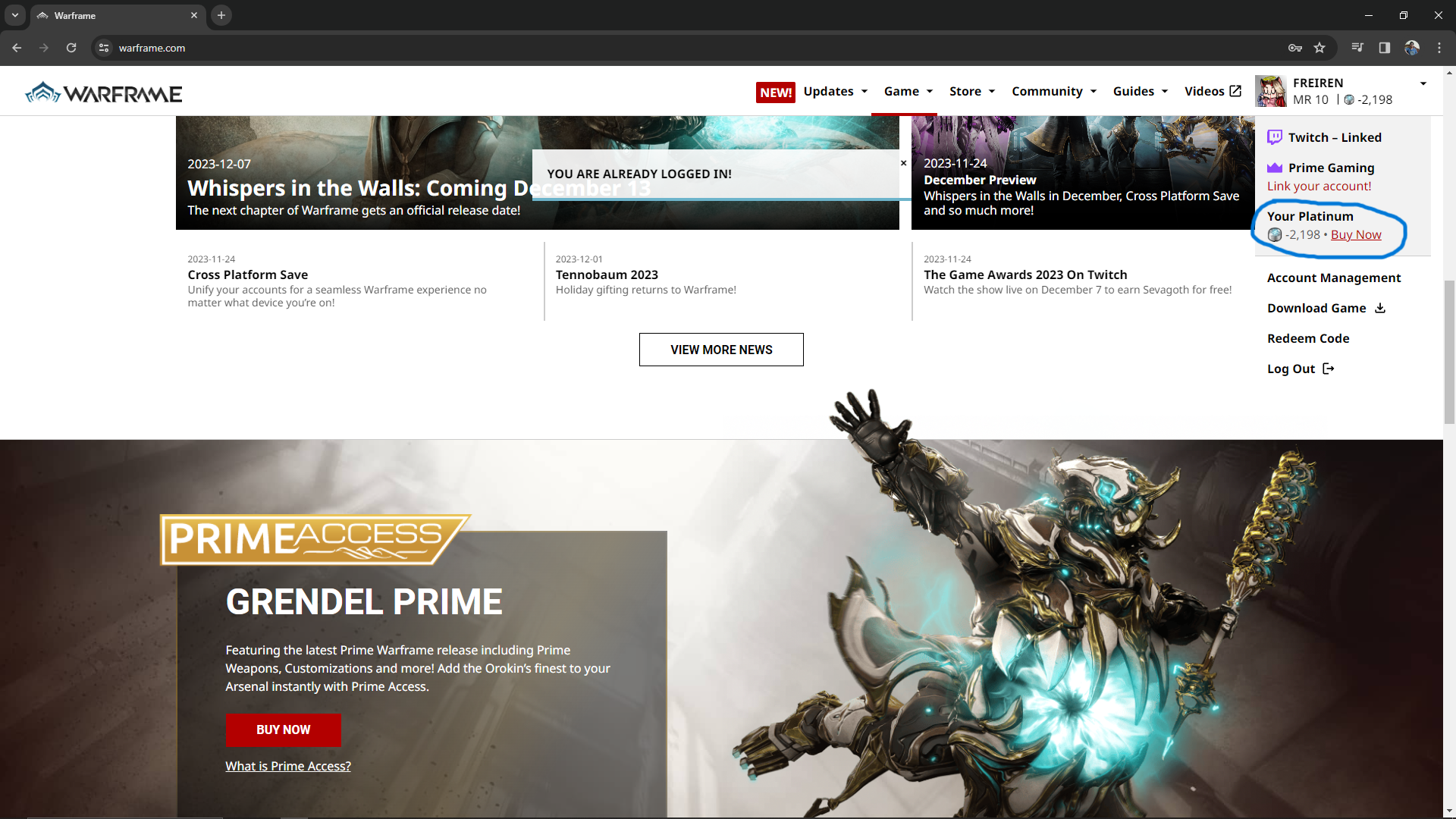Viewport: 1456px width, 819px height.
Task: Click the platinum coin icon under Your Platinum
Action: (1275, 235)
